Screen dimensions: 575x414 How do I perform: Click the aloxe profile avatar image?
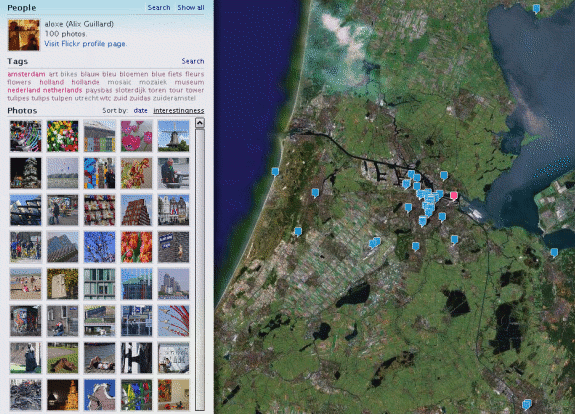(x=24, y=35)
